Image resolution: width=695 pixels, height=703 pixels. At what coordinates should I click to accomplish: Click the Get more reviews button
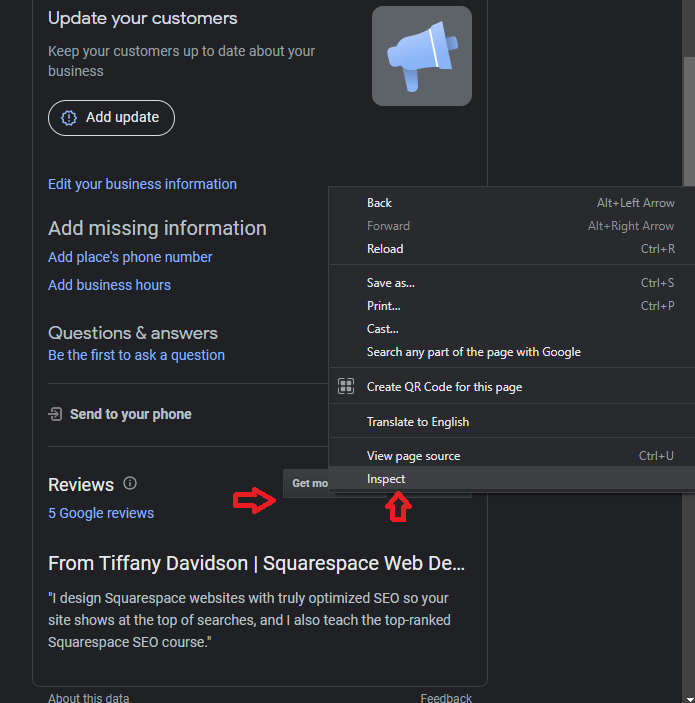(306, 483)
